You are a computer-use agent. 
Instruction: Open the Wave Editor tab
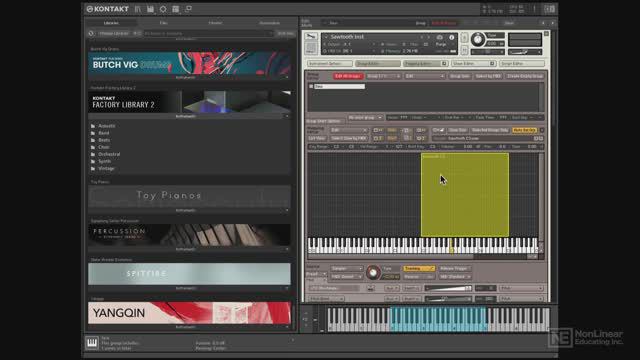pyautogui.click(x=473, y=64)
